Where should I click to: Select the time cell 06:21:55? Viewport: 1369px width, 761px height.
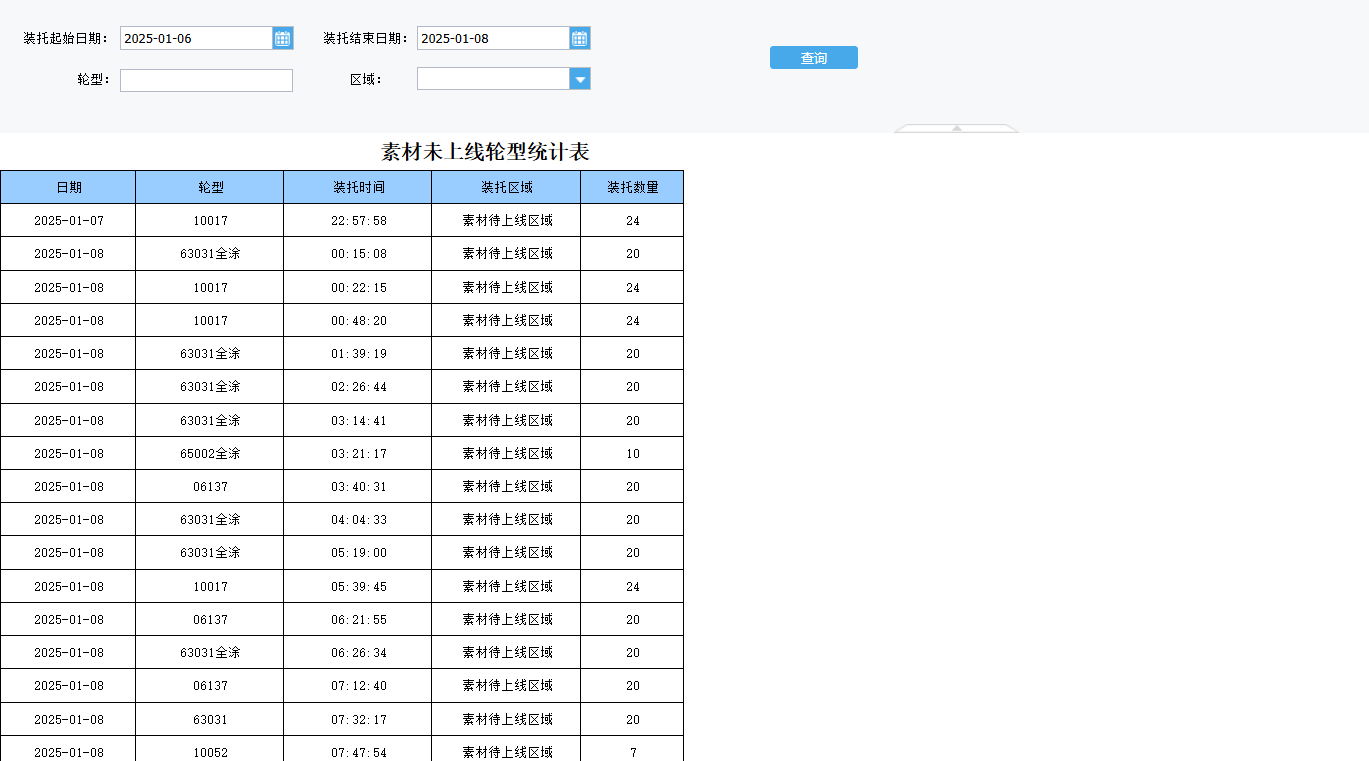[359, 620]
